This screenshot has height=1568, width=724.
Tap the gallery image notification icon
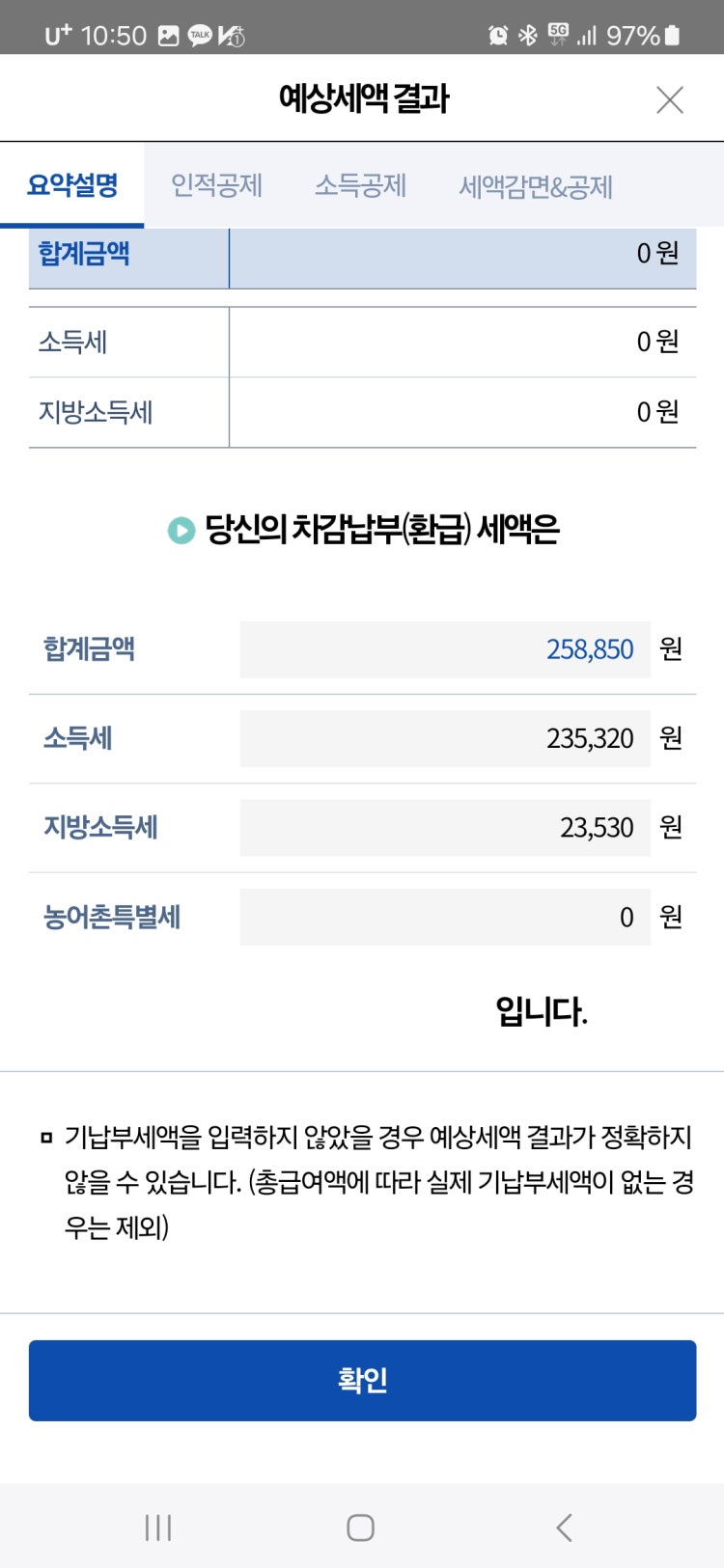[x=168, y=36]
